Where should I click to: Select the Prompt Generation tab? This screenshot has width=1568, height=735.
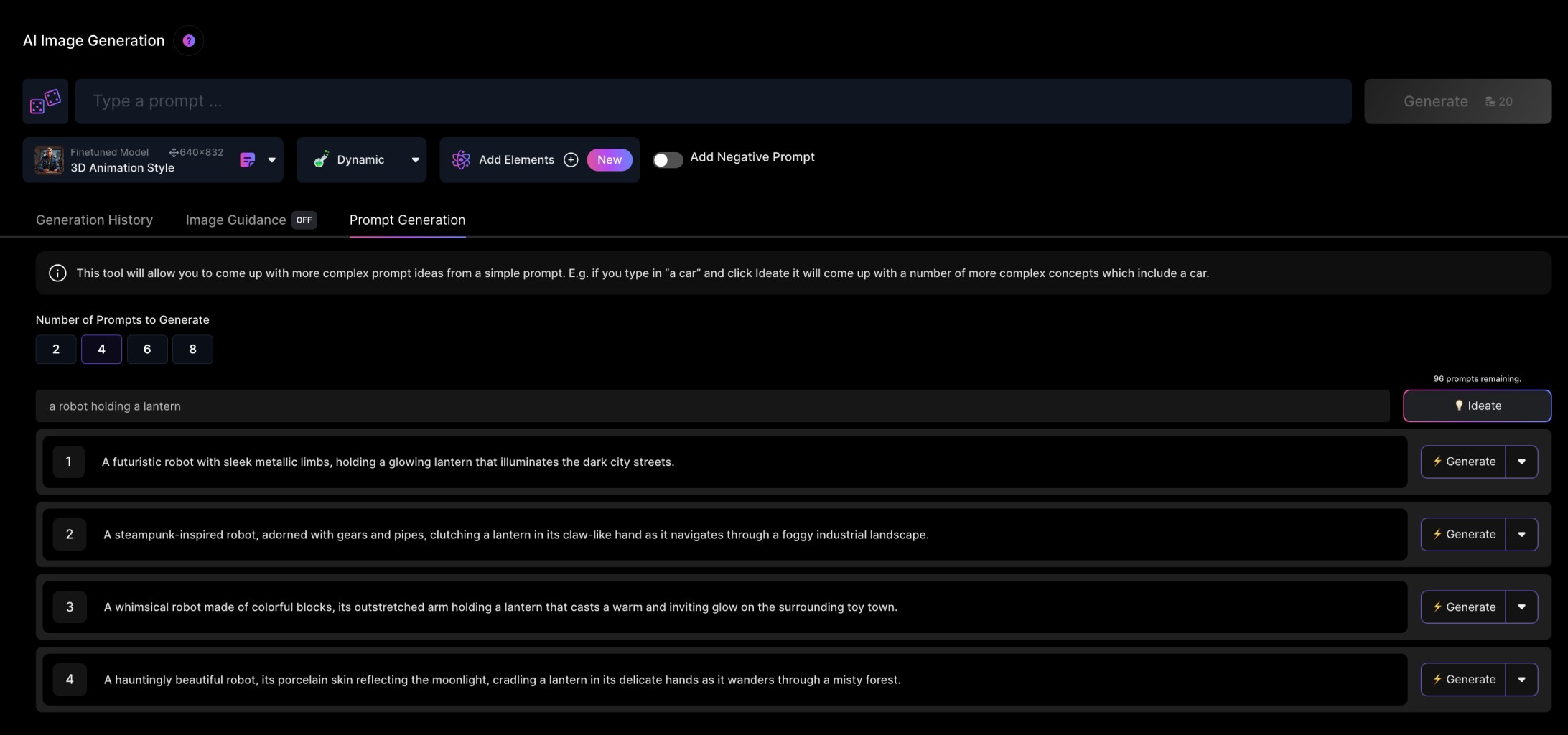tap(407, 220)
